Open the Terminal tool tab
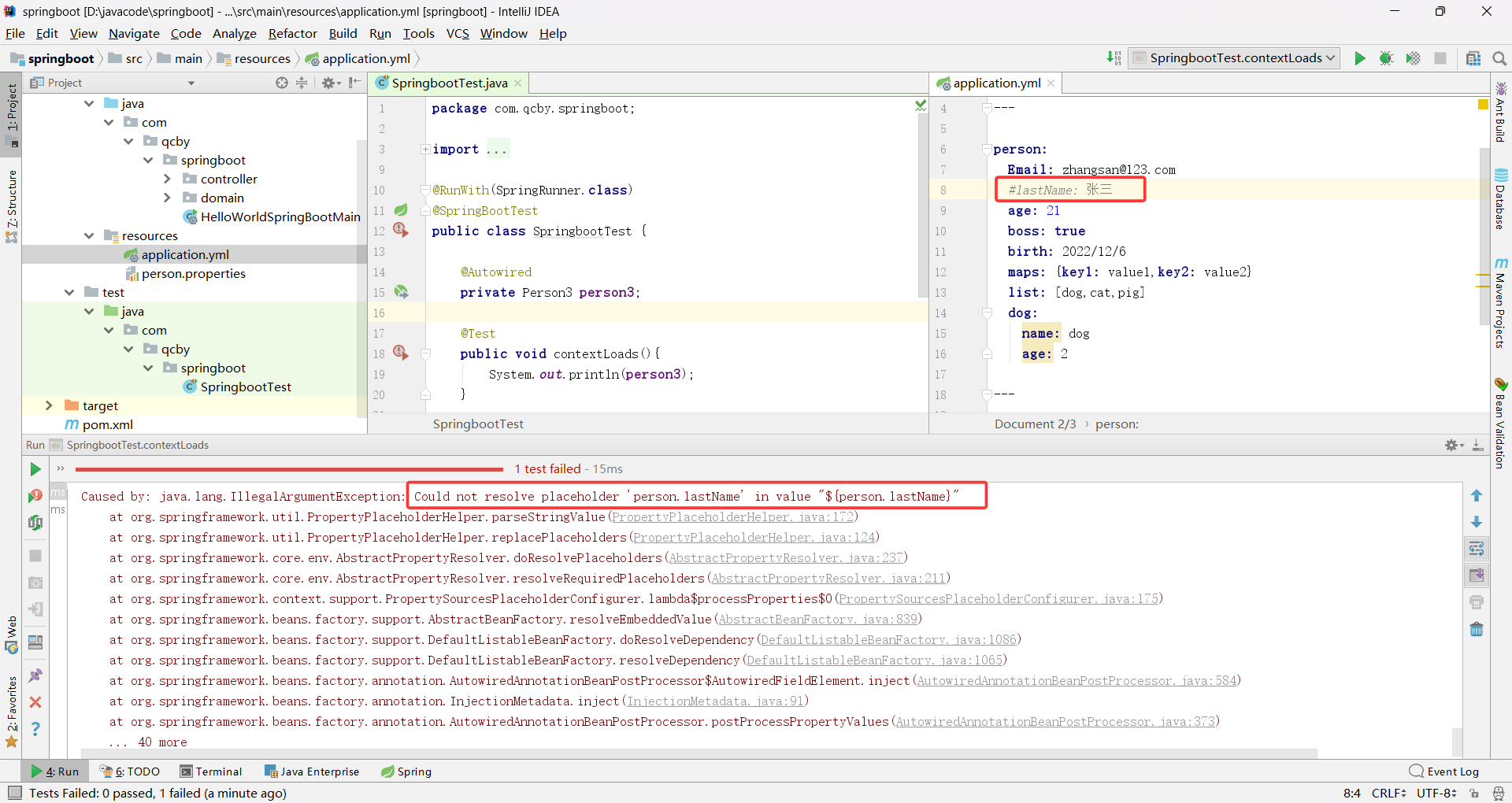Screen dimensions: 1512x803 (211, 772)
